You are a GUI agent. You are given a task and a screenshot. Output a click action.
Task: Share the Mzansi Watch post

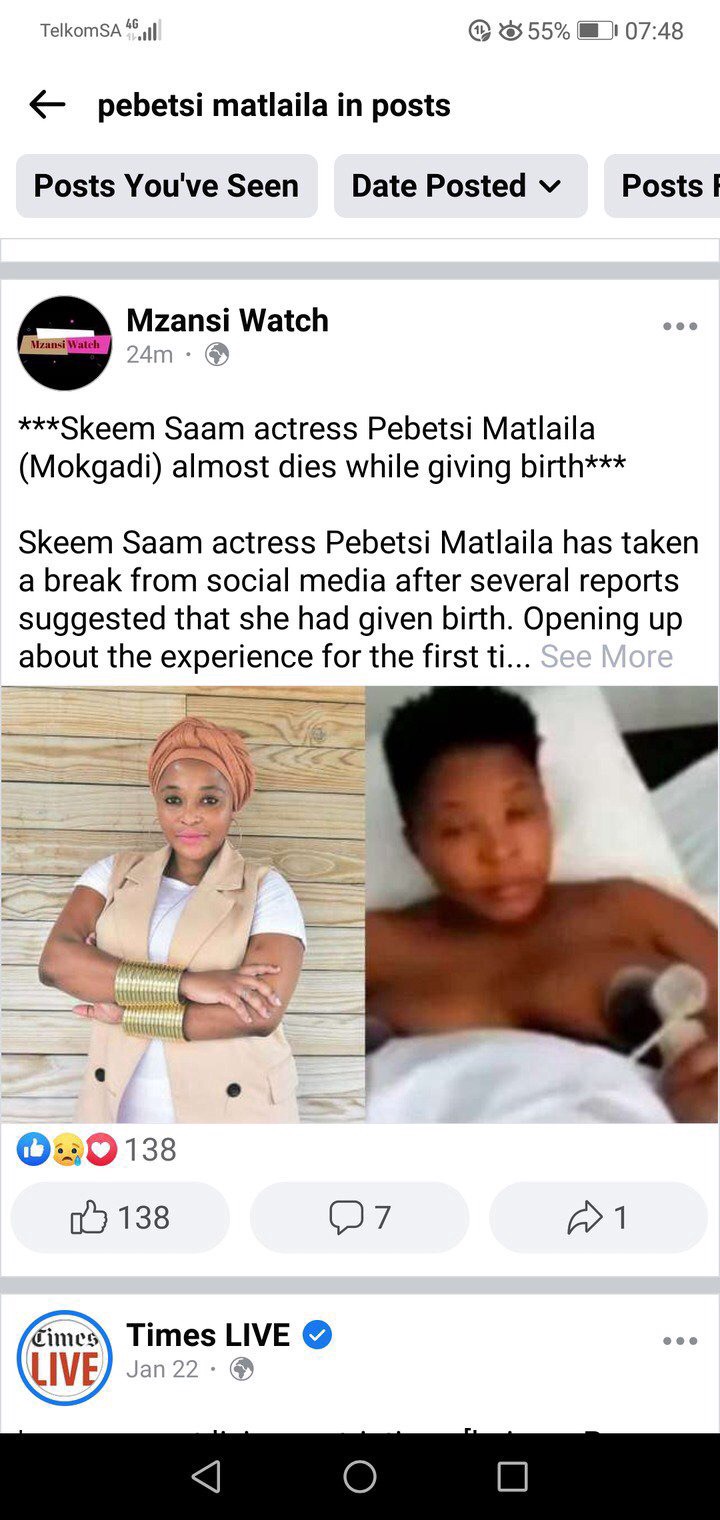(x=598, y=1217)
